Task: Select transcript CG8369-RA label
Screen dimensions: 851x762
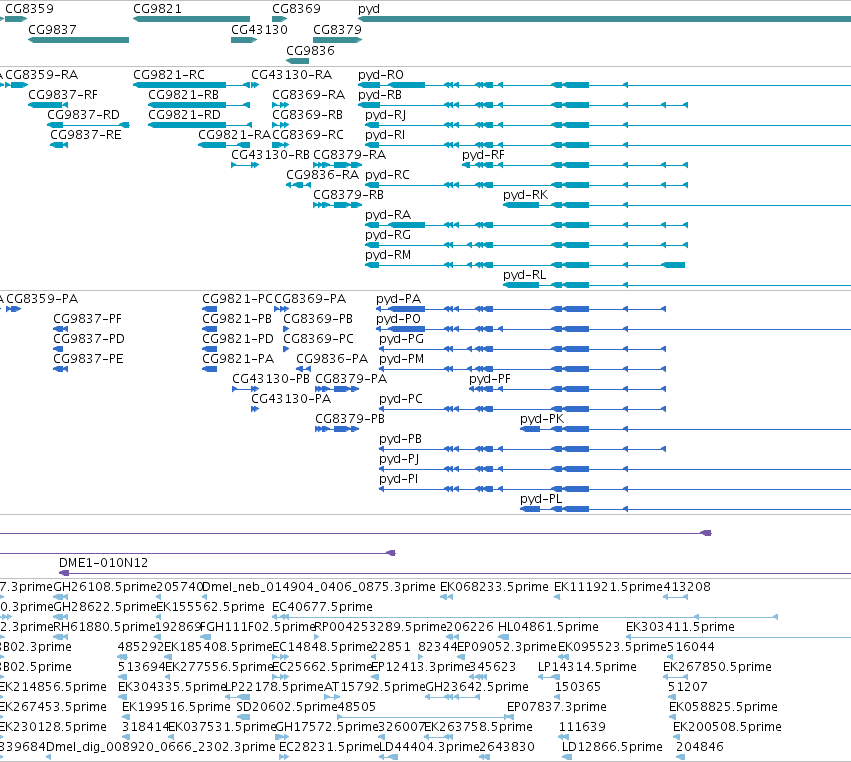Action: 308,94
